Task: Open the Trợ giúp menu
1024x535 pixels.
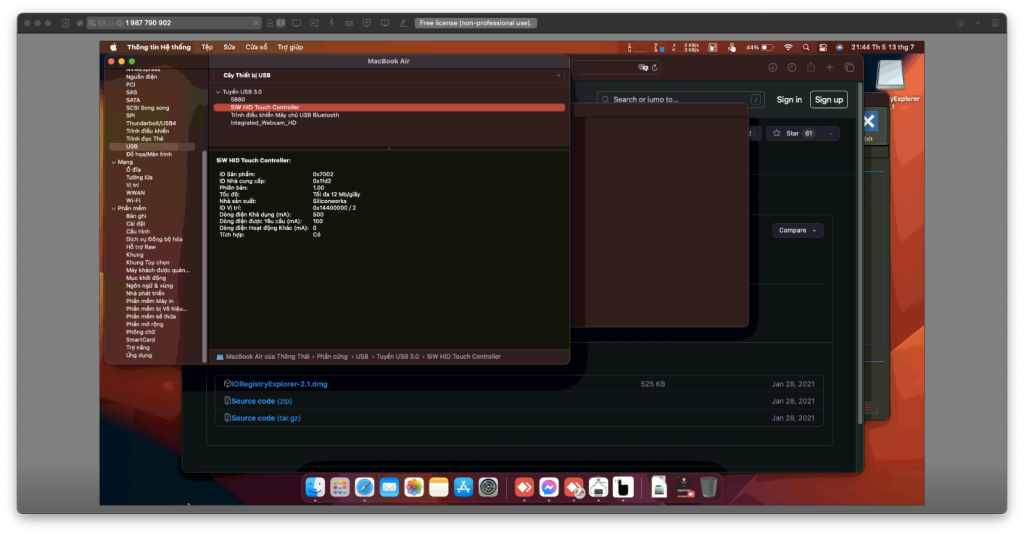Action: pyautogui.click(x=290, y=47)
